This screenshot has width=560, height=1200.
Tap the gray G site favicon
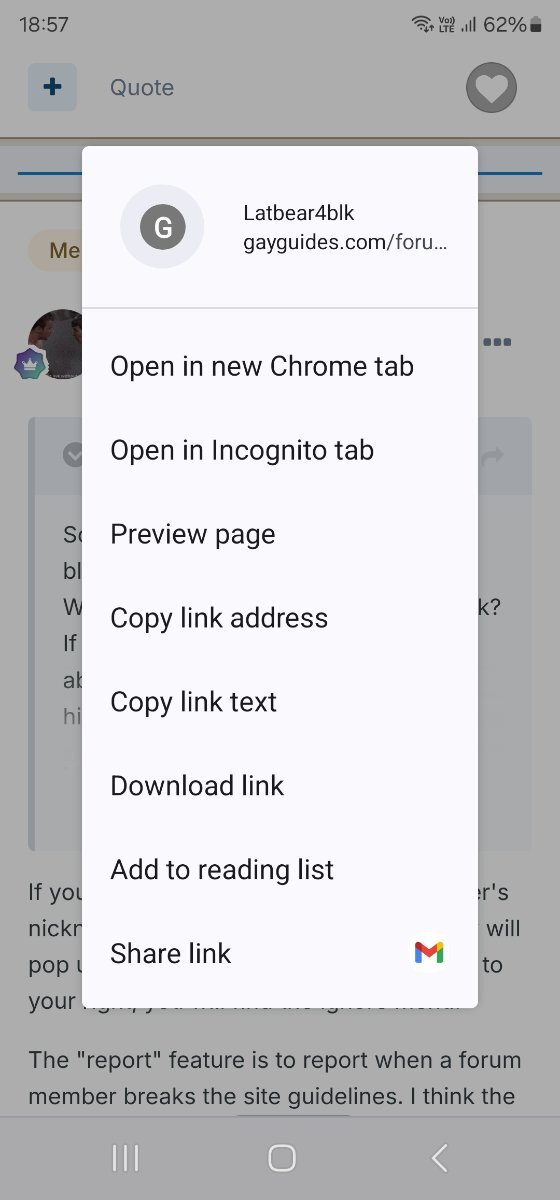(x=162, y=227)
